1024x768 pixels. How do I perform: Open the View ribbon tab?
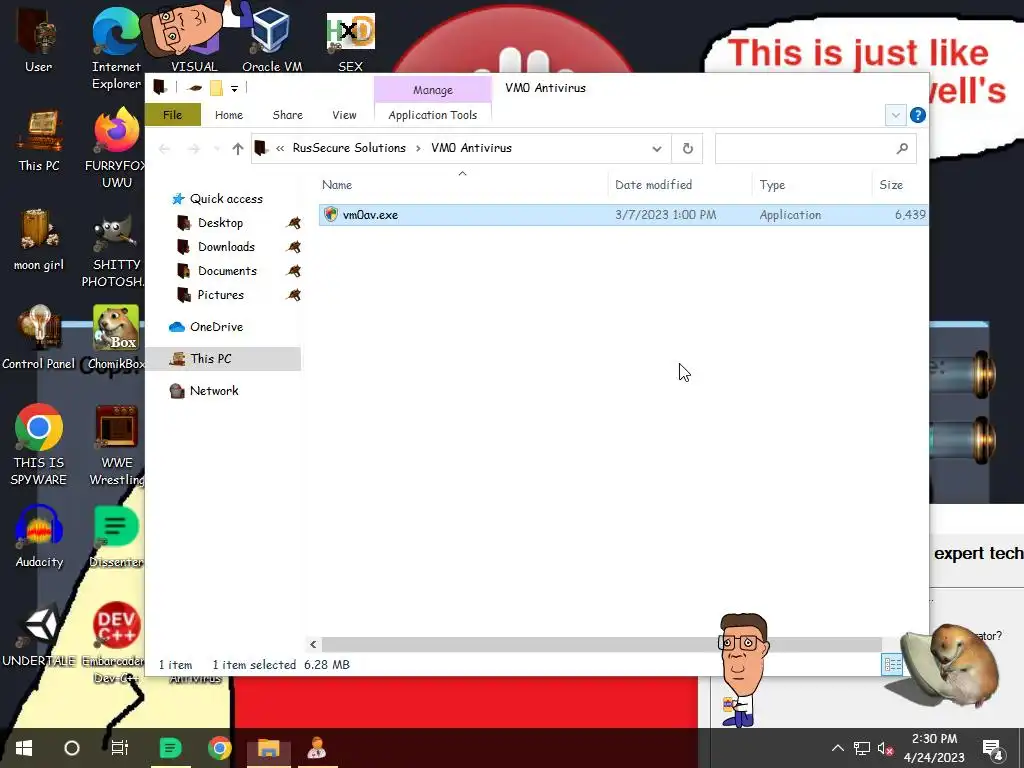[344, 115]
